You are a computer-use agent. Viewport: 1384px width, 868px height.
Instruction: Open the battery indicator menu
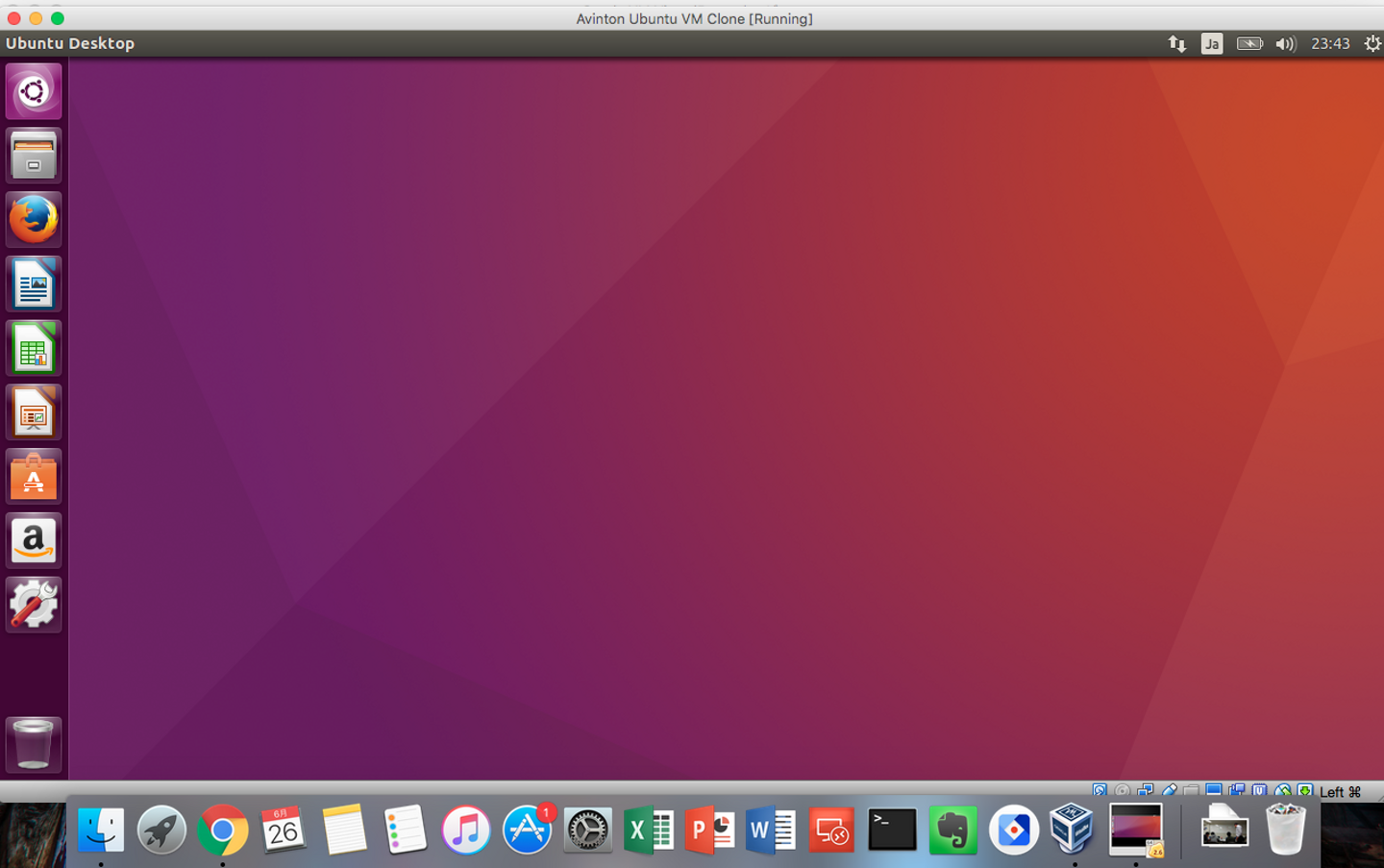(x=1248, y=43)
